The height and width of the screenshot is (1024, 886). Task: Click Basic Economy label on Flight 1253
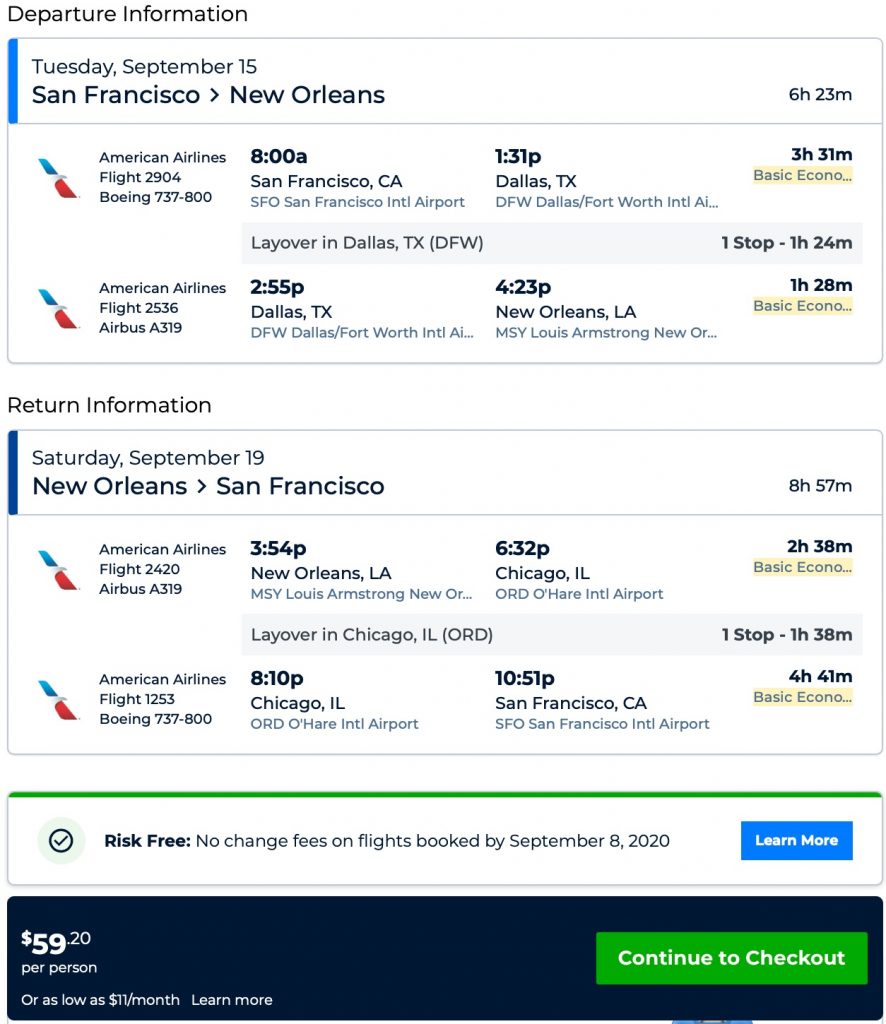coord(802,698)
